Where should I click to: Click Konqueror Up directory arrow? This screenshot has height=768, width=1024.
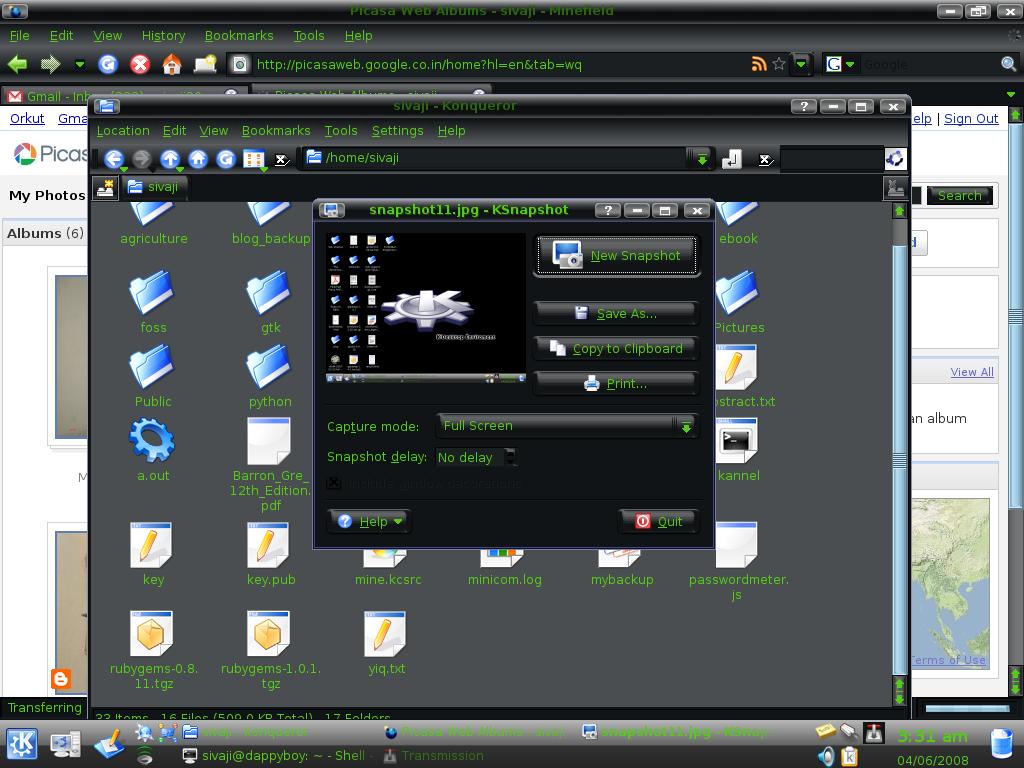tap(170, 159)
